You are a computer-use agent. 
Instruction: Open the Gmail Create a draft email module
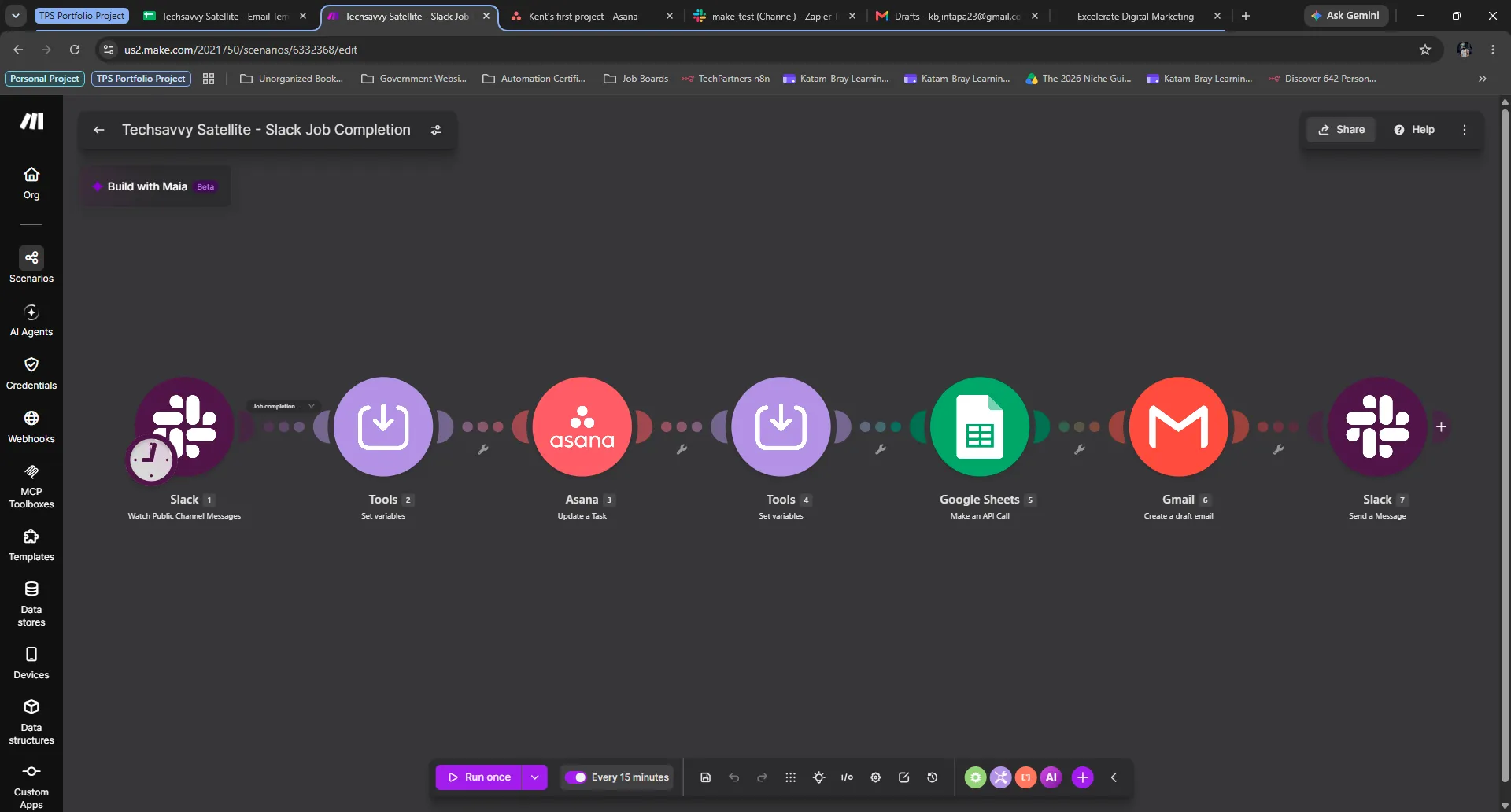coord(1179,426)
